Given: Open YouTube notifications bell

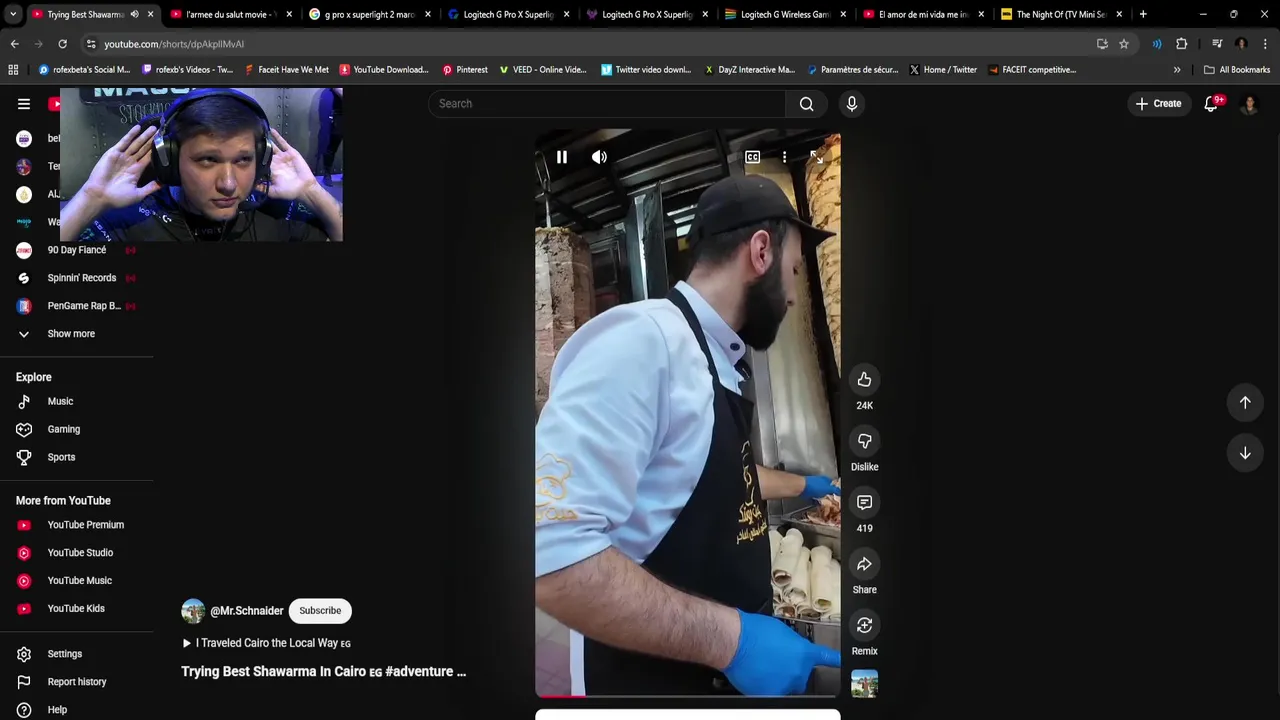Looking at the screenshot, I should [x=1211, y=104].
